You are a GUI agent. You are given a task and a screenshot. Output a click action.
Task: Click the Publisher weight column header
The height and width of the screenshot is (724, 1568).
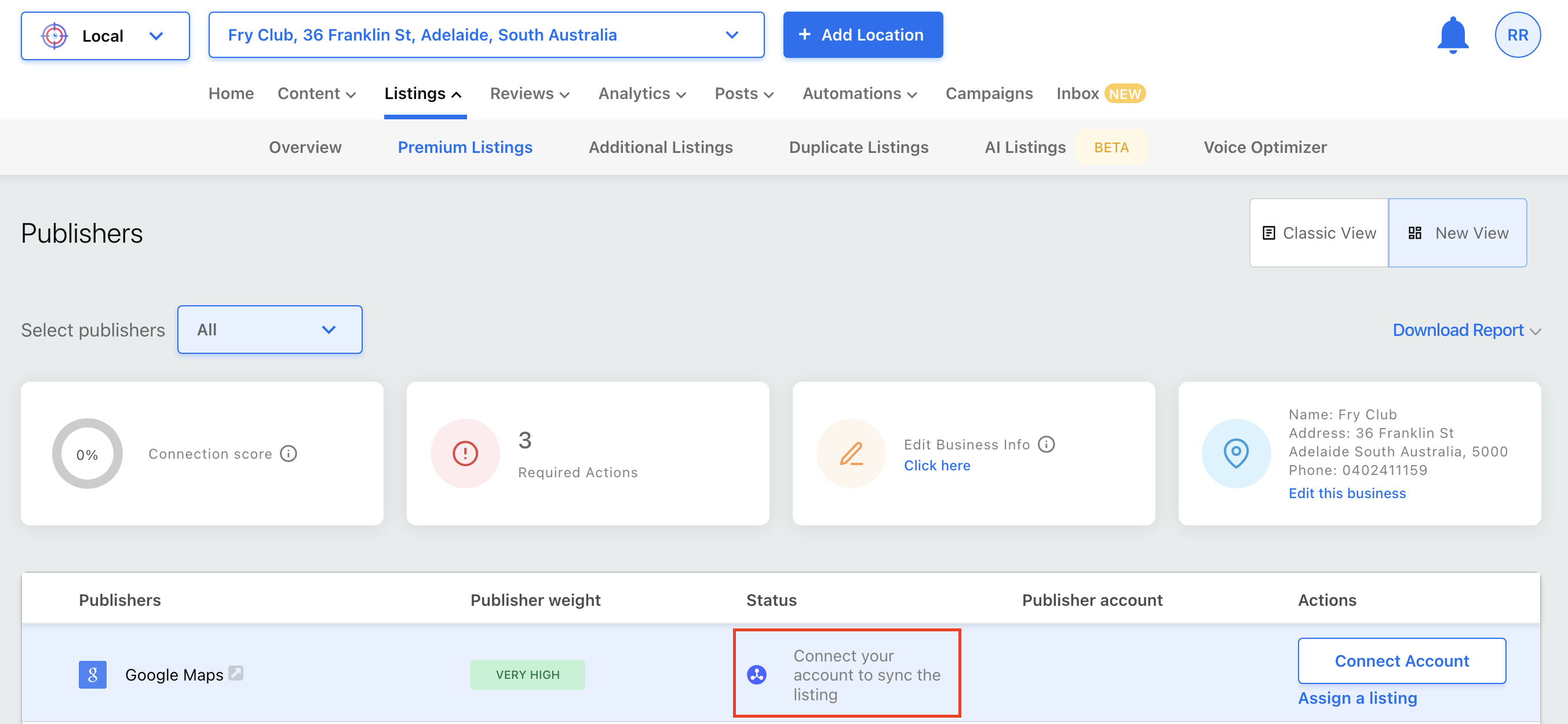coord(535,601)
